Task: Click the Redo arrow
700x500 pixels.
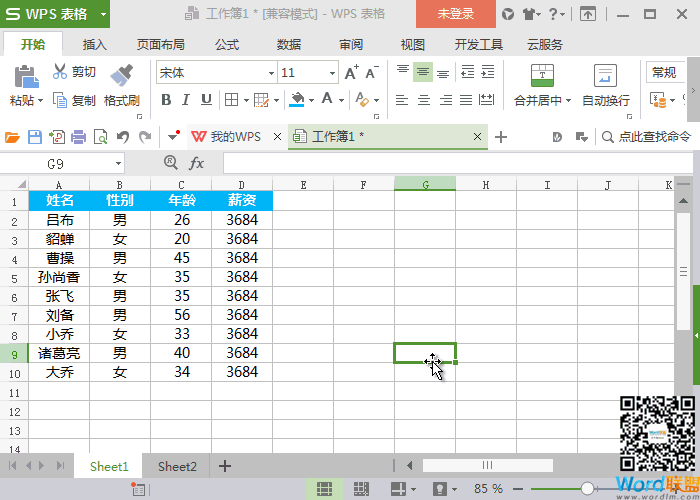Action: click(145, 137)
